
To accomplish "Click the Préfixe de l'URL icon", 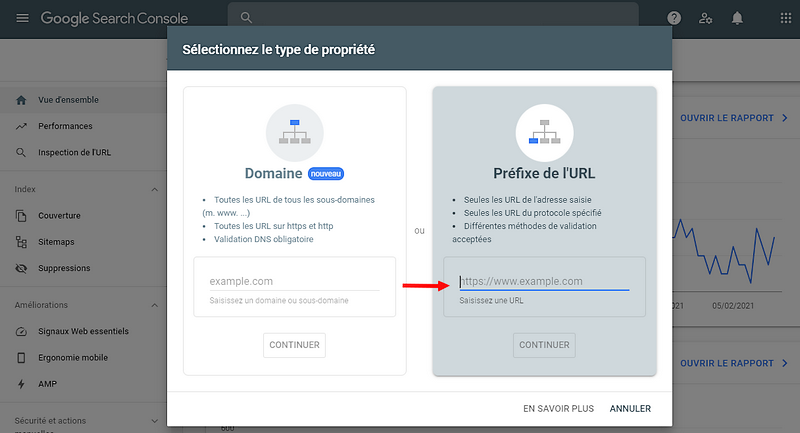I will [x=543, y=133].
